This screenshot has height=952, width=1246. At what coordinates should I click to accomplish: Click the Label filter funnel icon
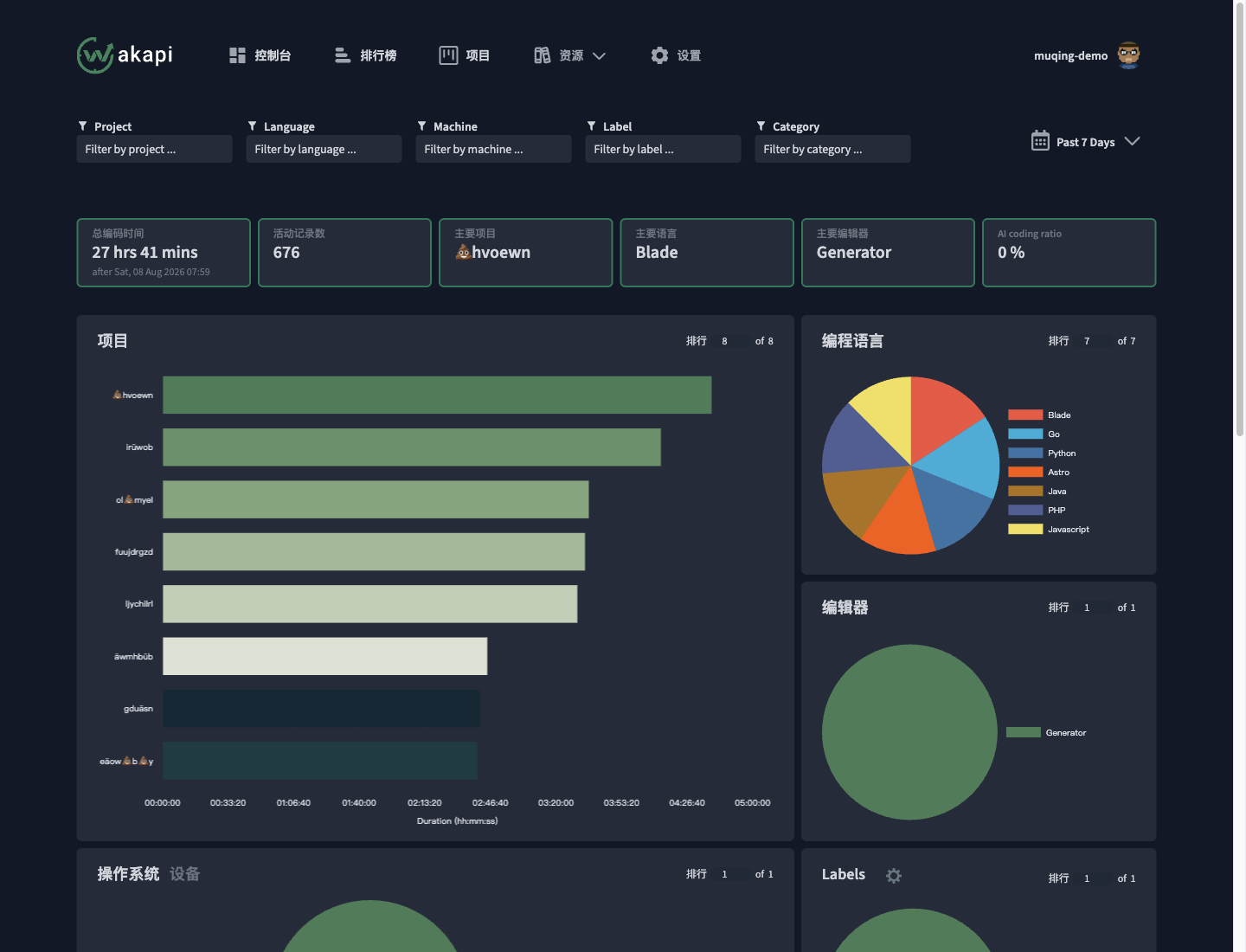pyautogui.click(x=592, y=126)
